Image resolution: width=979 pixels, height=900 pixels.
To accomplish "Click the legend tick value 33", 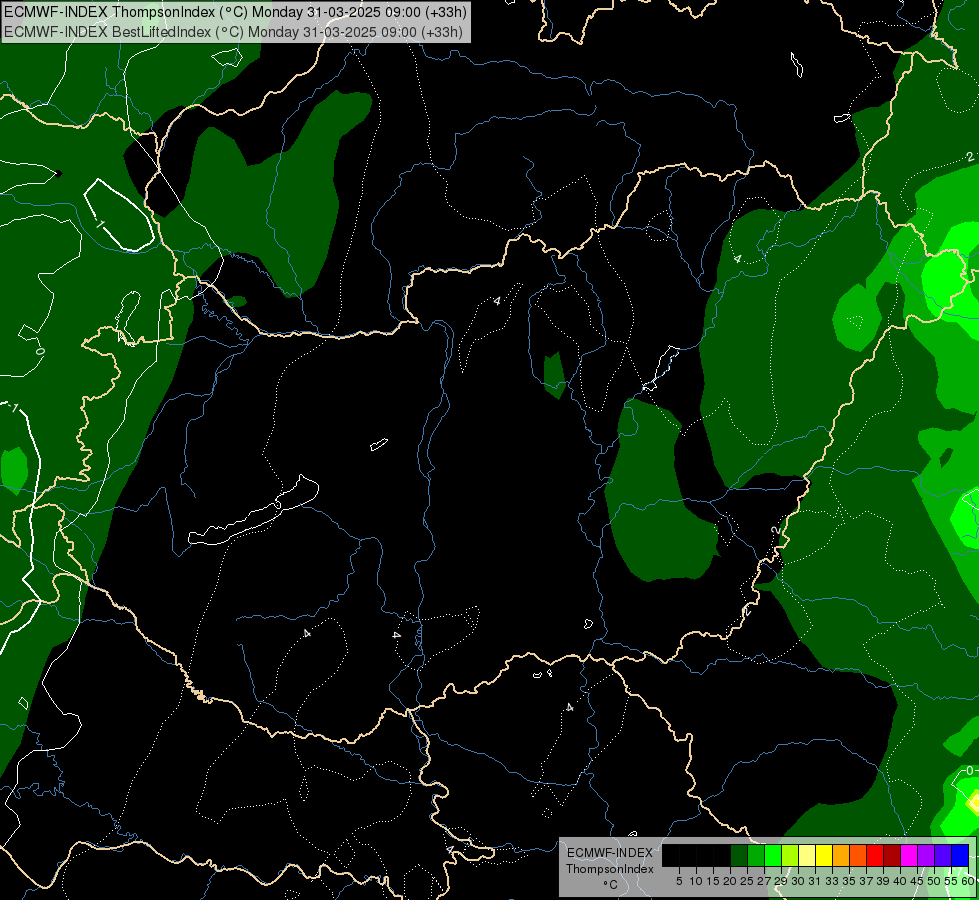I will pos(832,881).
